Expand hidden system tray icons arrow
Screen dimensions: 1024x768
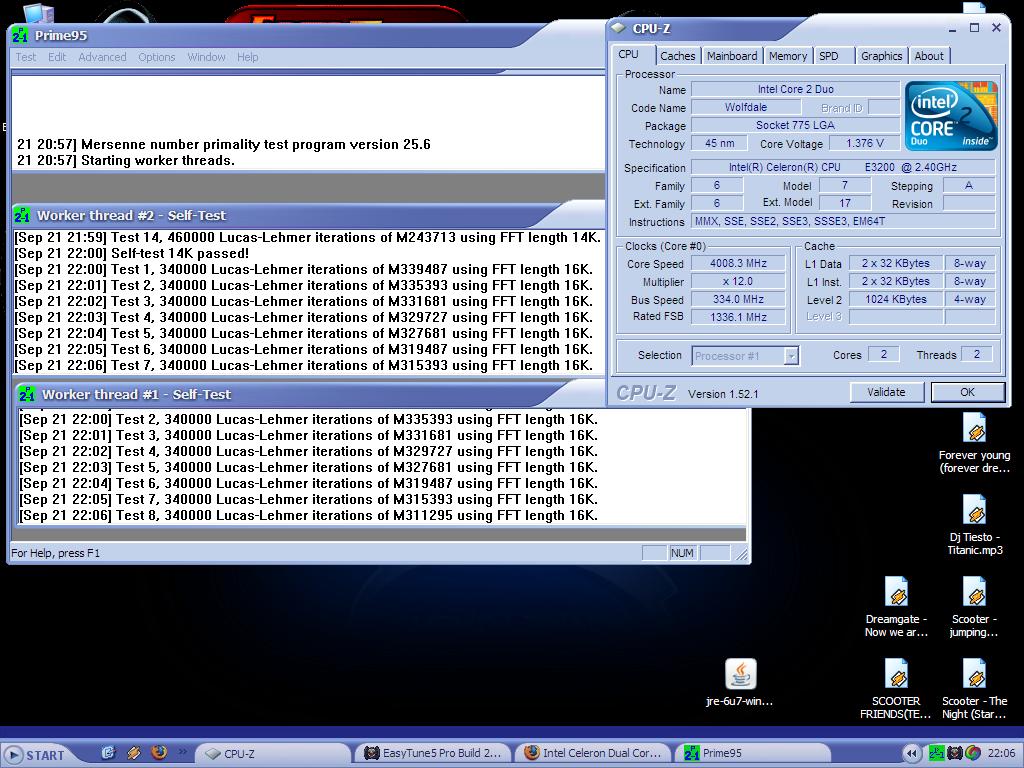pyautogui.click(x=912, y=754)
